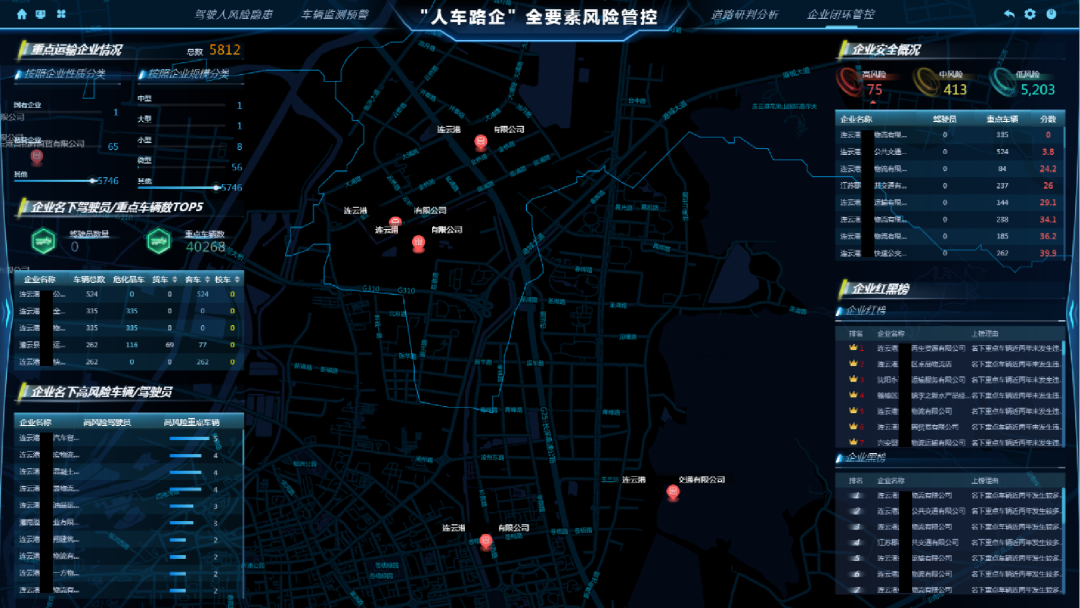Select first-ranked company row in 企业红榜
The image size is (1080, 608).
point(950,348)
